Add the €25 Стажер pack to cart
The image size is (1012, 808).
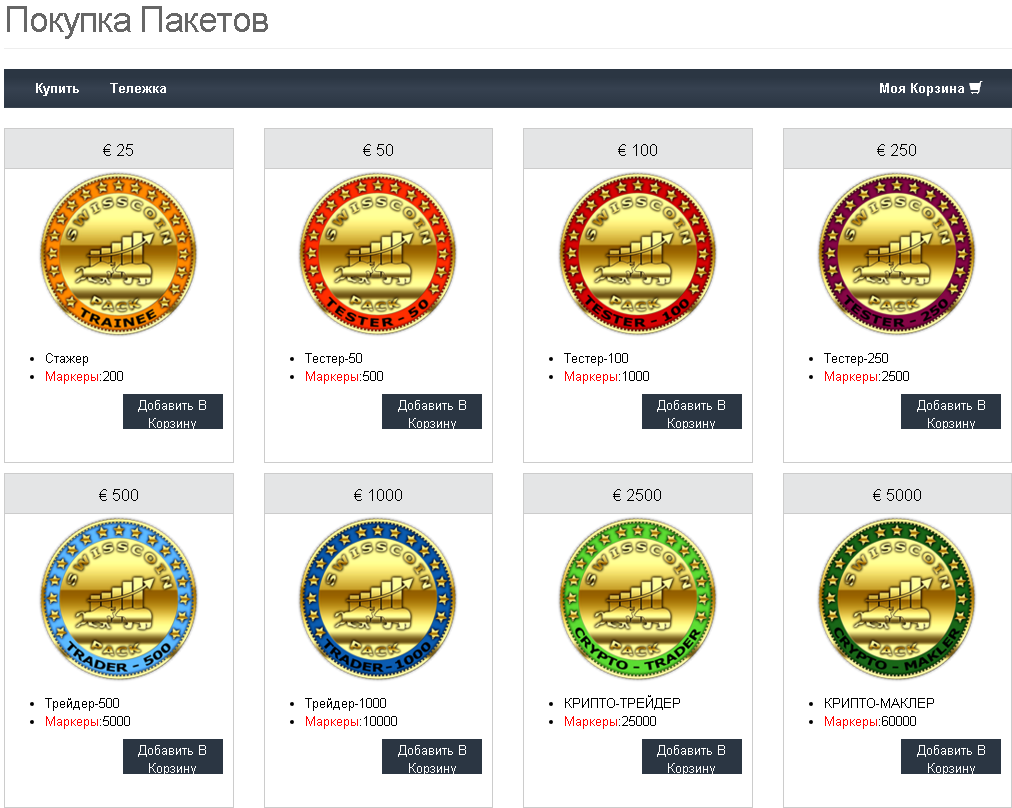[x=172, y=412]
